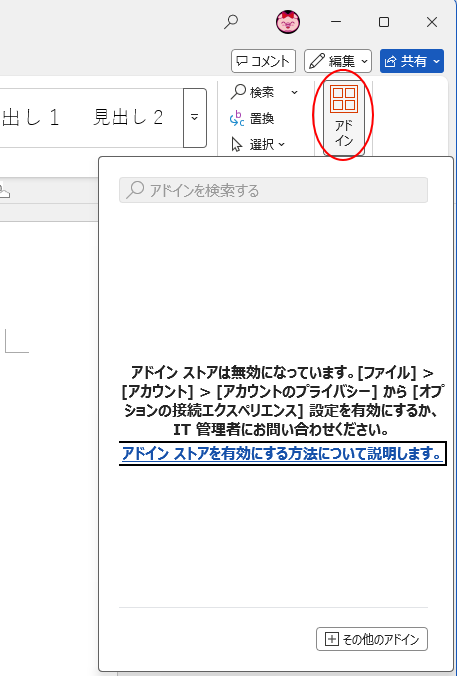Close the Word window
The height and width of the screenshot is (676, 457).
tap(432, 22)
